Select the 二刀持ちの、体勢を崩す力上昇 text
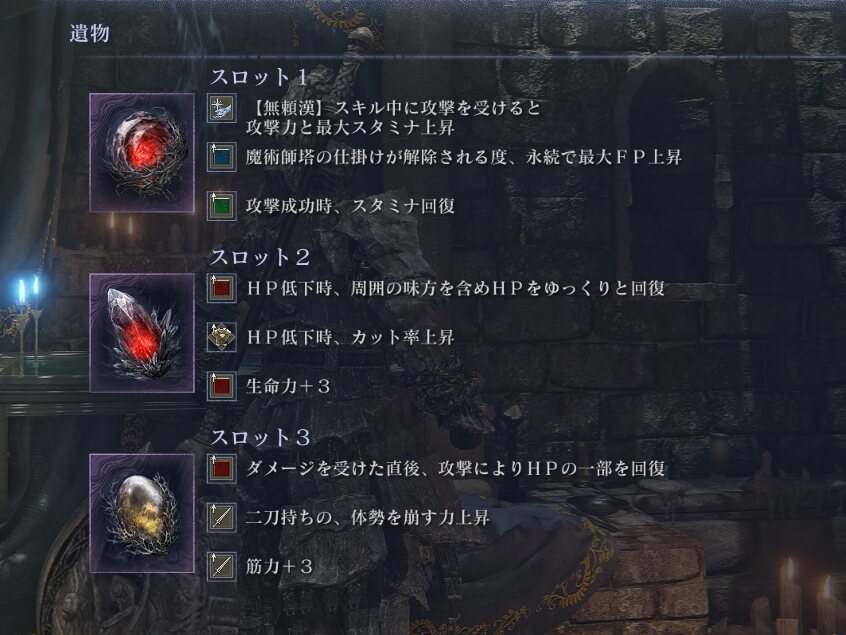 coord(367,517)
